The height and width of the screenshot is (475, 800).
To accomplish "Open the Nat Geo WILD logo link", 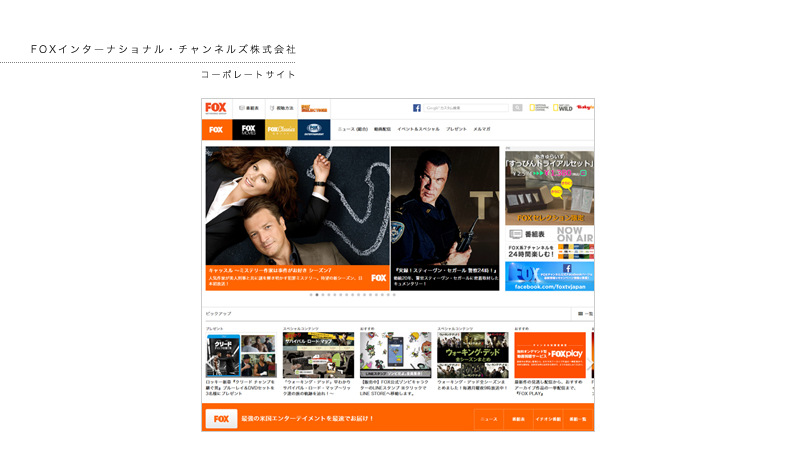I will pyautogui.click(x=563, y=108).
